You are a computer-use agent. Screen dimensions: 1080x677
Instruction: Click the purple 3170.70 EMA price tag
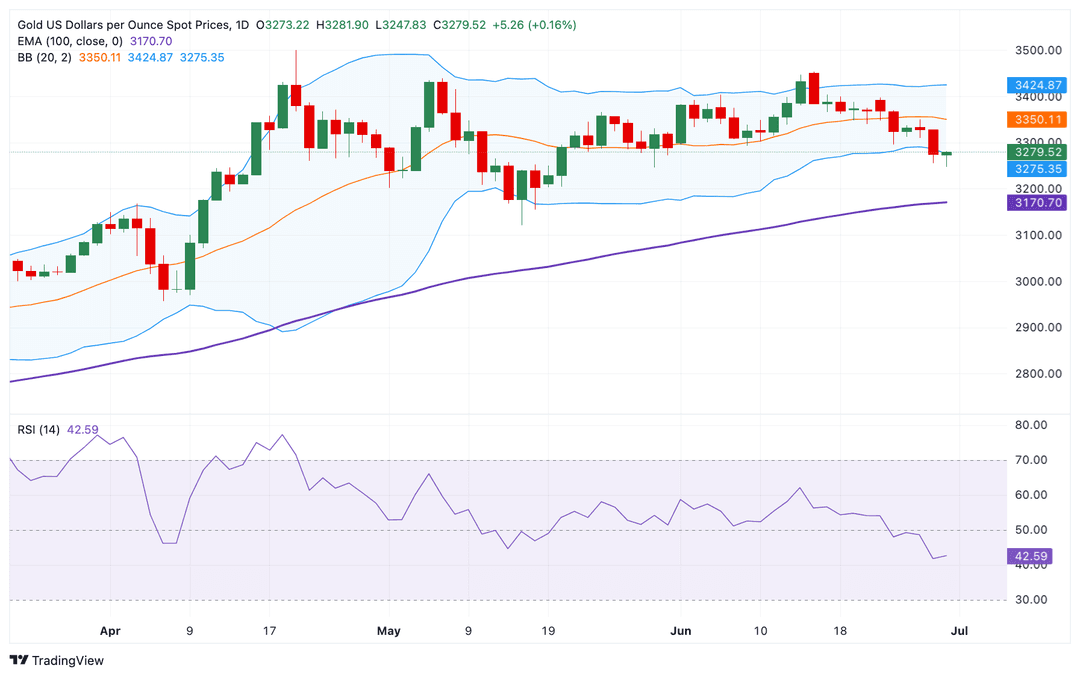(1037, 202)
